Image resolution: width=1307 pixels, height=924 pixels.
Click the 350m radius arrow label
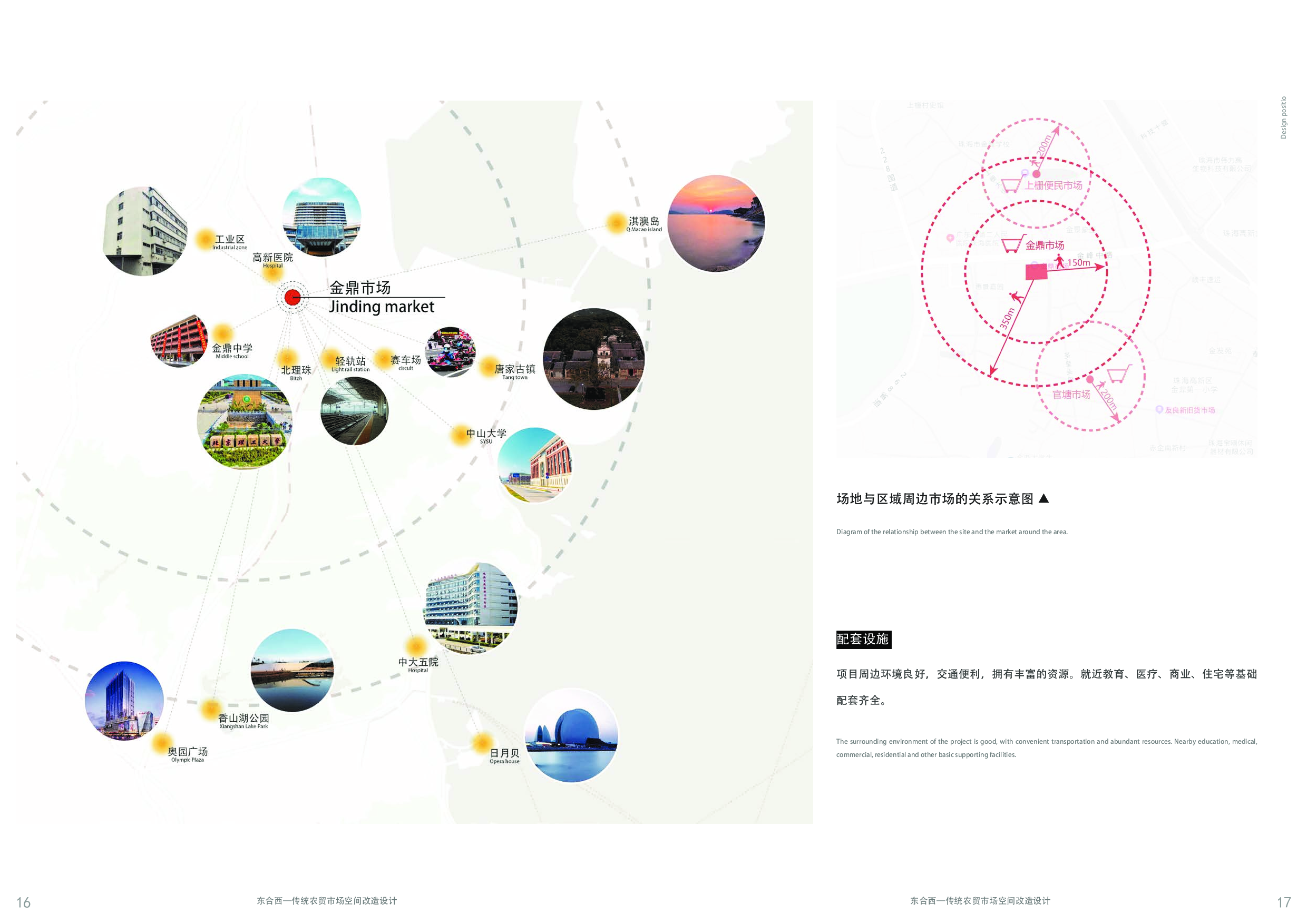(x=1007, y=319)
